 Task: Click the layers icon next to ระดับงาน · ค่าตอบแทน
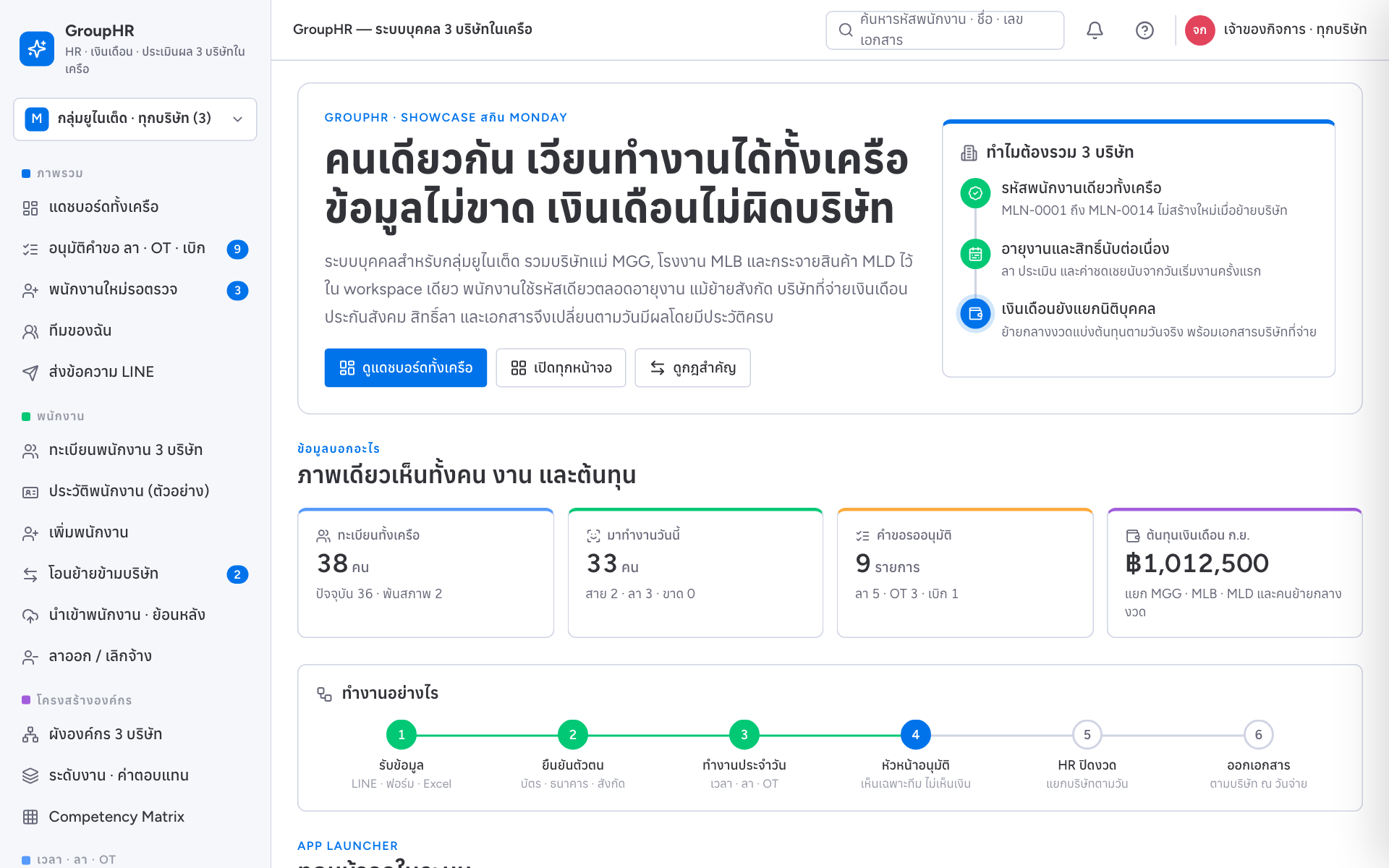coord(30,776)
